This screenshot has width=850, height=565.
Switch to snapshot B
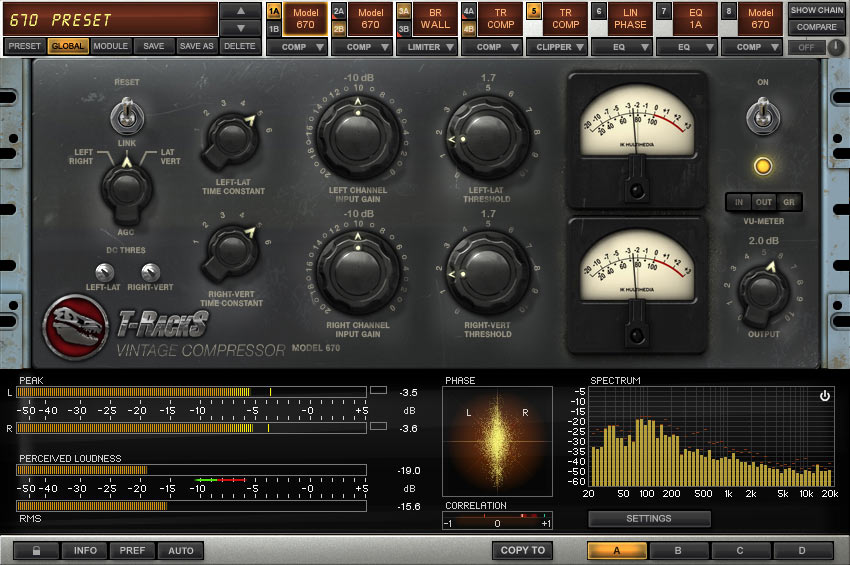coord(678,550)
